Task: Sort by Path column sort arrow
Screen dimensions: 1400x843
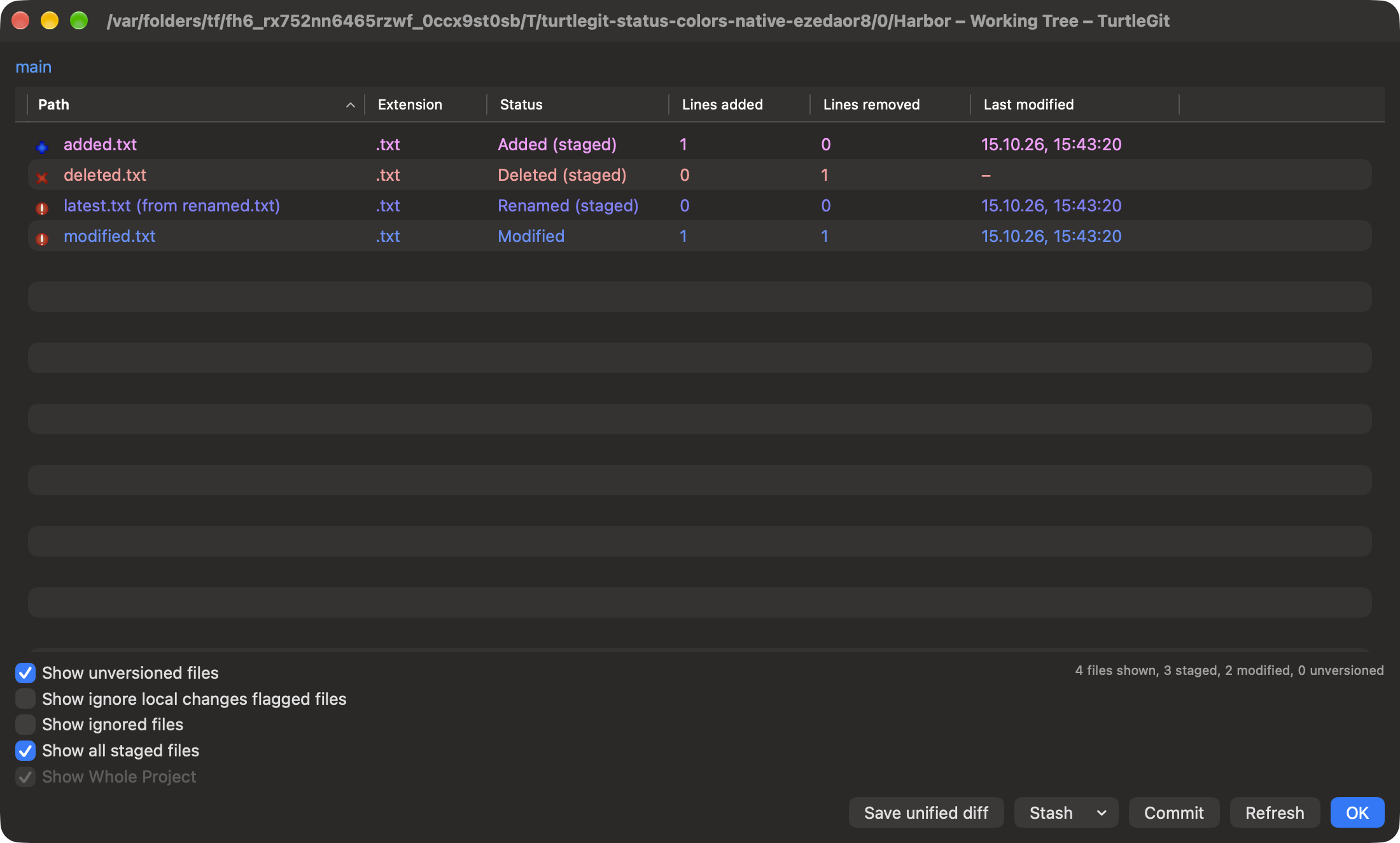Action: tap(350, 105)
